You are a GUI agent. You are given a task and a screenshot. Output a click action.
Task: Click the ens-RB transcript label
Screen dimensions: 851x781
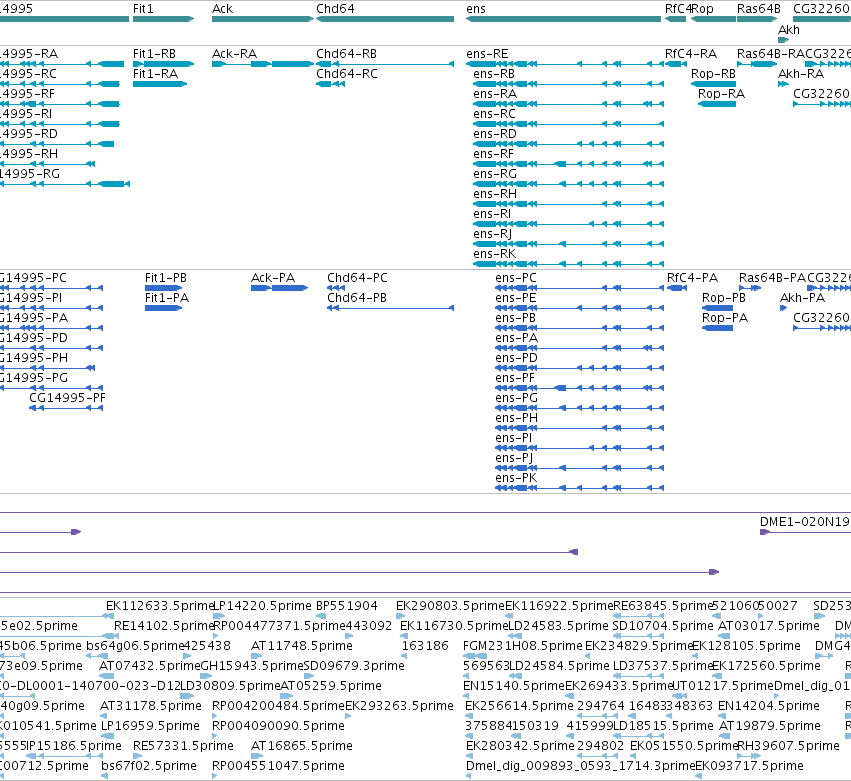point(494,74)
